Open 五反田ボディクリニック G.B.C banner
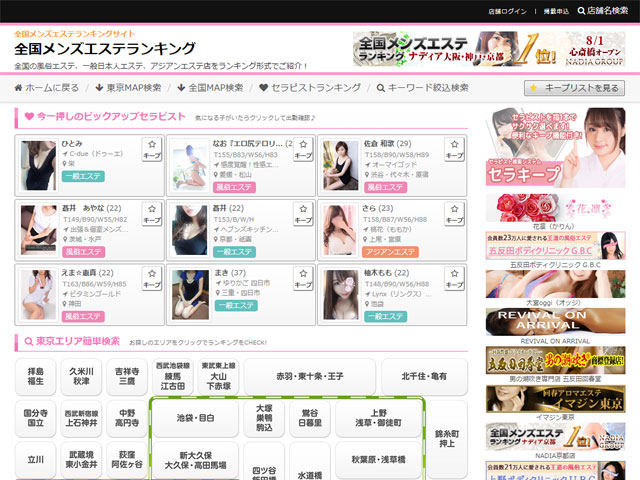The image size is (640, 480). coord(555,246)
